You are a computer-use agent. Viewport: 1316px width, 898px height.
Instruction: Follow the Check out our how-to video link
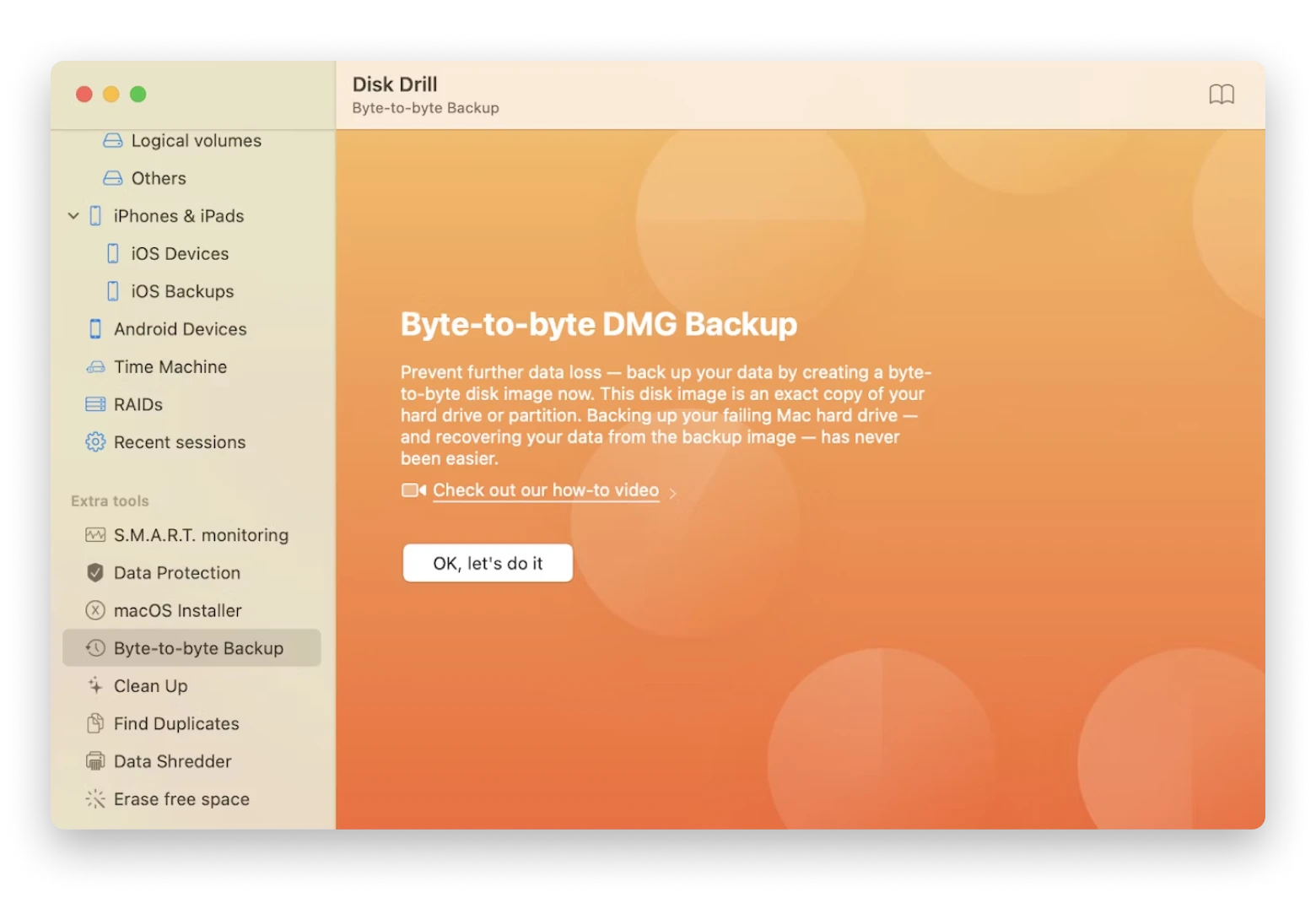coord(546,490)
